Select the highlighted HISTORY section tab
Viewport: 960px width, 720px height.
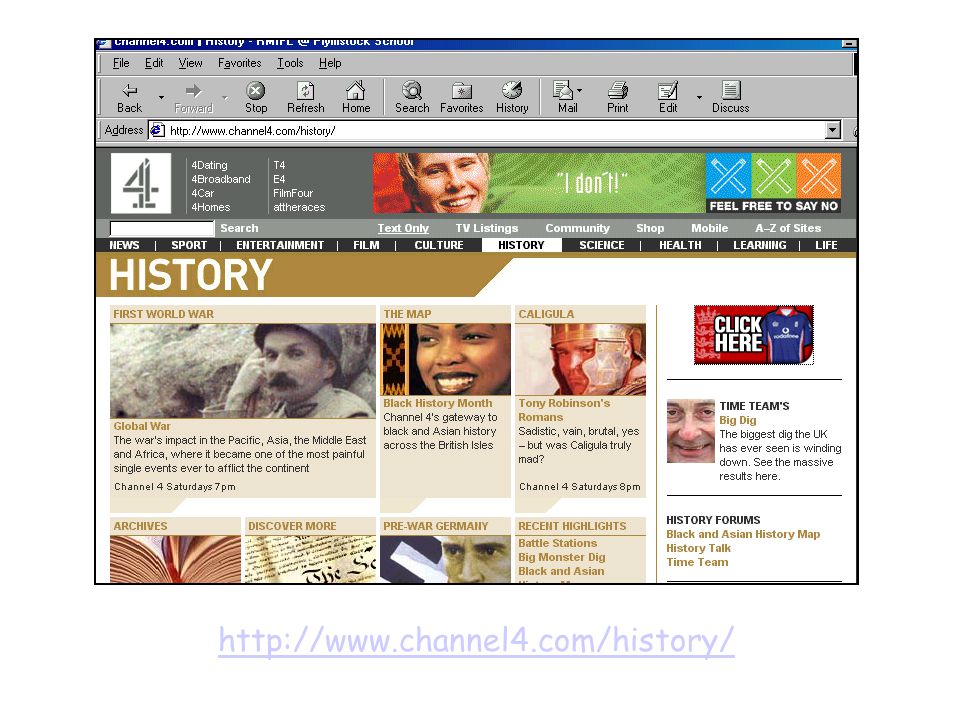point(521,245)
